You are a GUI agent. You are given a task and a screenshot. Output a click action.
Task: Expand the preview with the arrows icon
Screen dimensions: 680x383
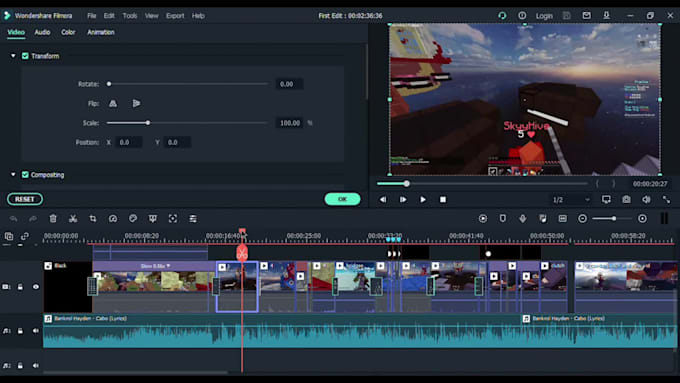[666, 200]
